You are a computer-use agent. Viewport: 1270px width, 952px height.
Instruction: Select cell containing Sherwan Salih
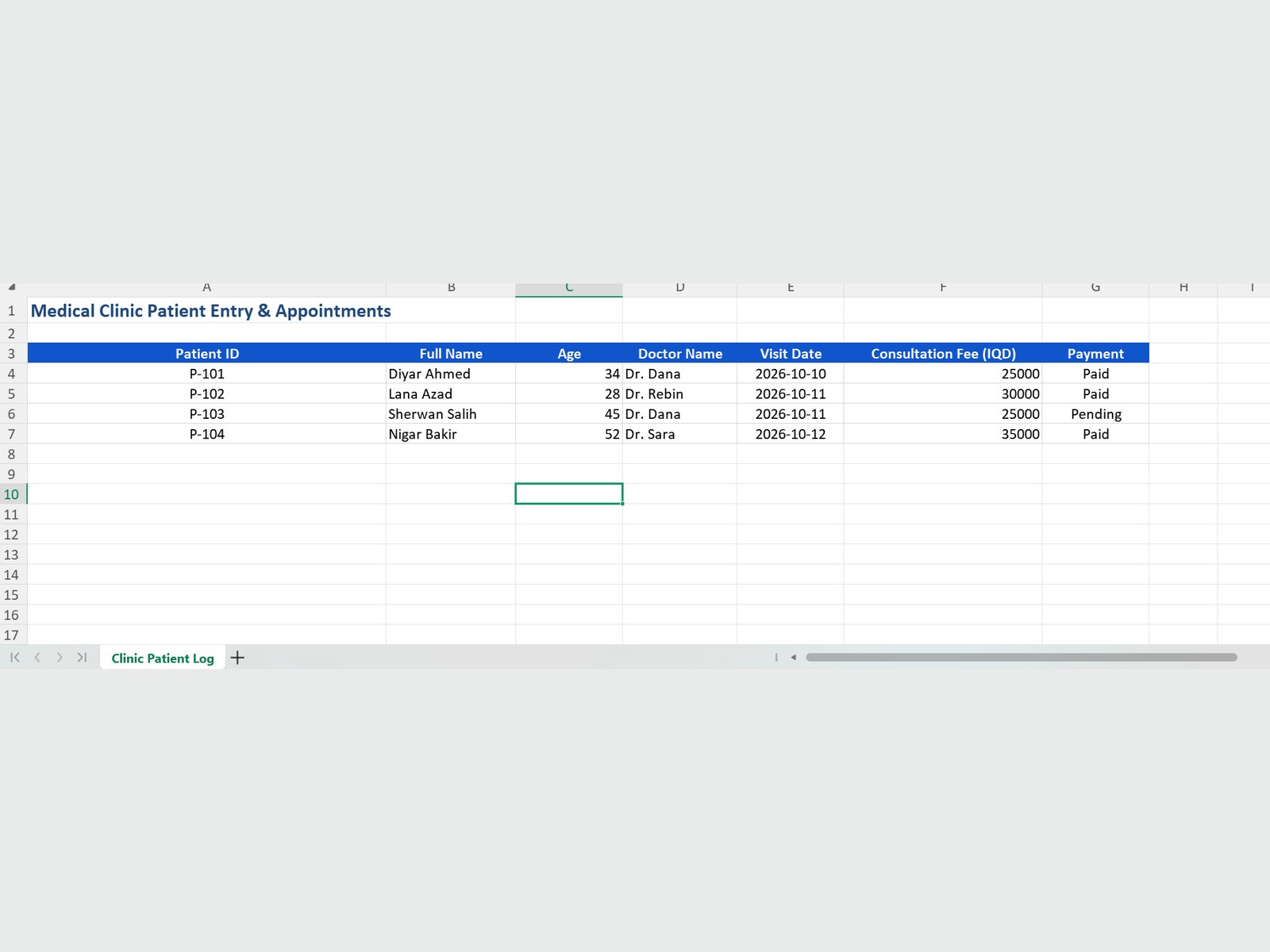coord(451,414)
